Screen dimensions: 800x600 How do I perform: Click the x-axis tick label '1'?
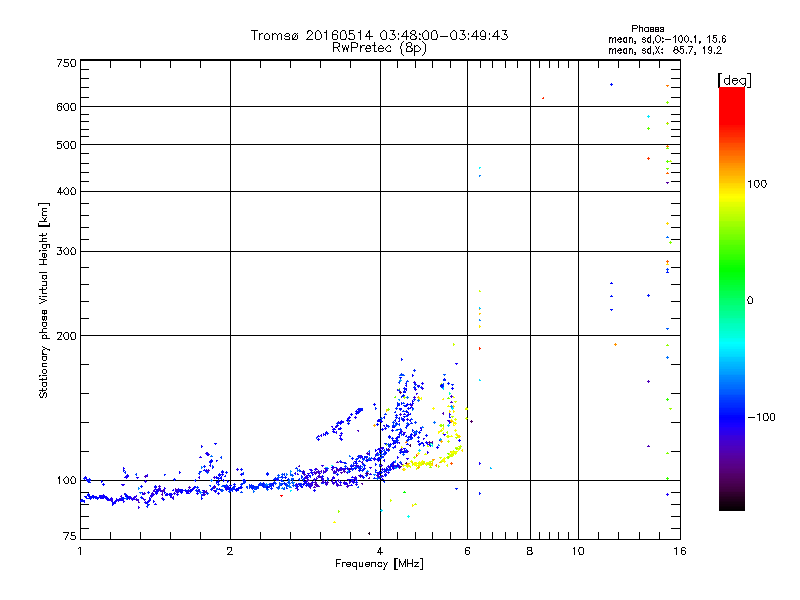tap(80, 551)
